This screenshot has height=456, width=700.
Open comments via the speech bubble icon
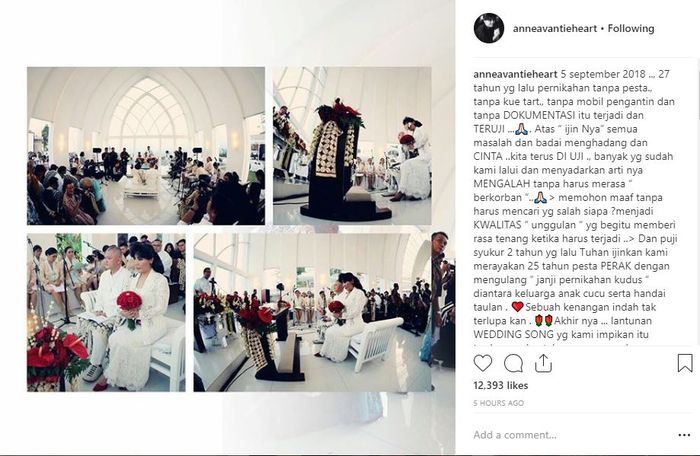[513, 364]
